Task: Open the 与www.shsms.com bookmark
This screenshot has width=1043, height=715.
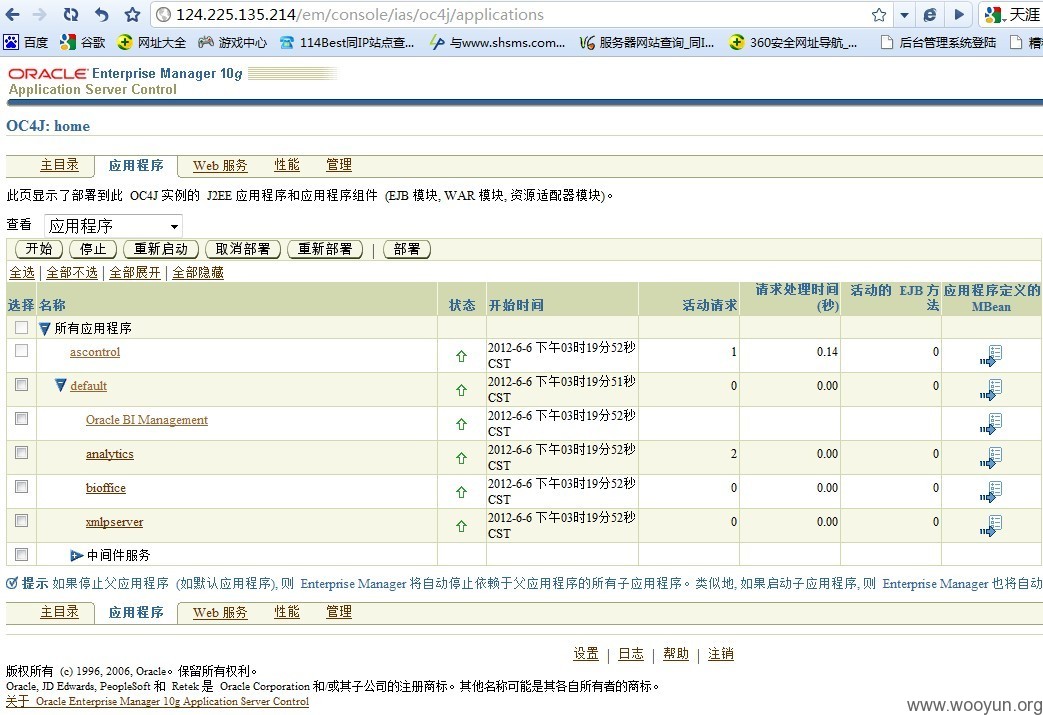Action: point(497,43)
